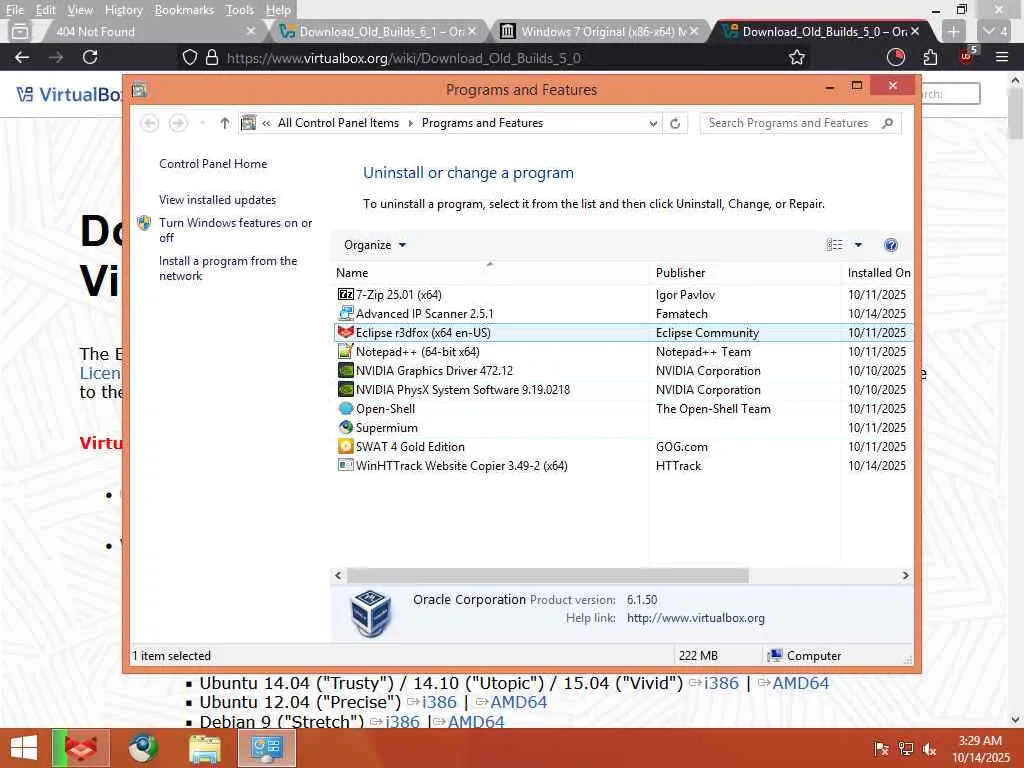1024x768 pixels.
Task: Sort by Installed On column
Action: click(877, 273)
